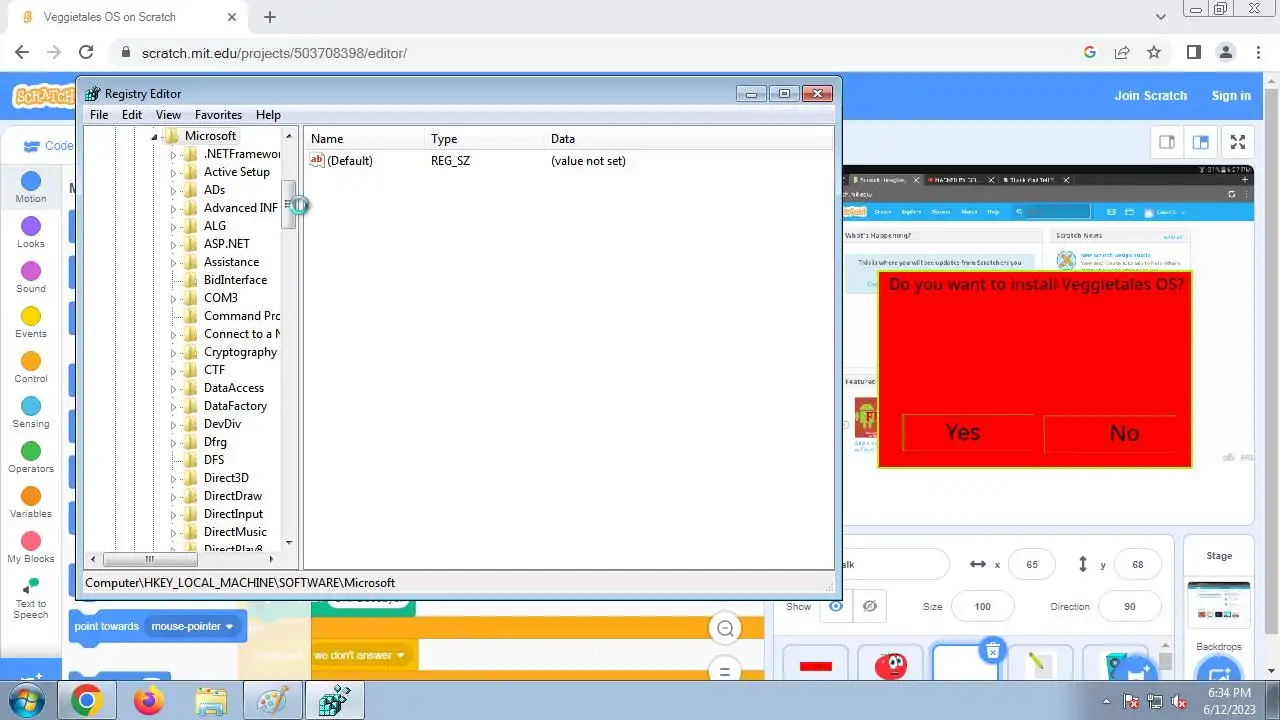Switch to small stage layout icon

click(1167, 142)
